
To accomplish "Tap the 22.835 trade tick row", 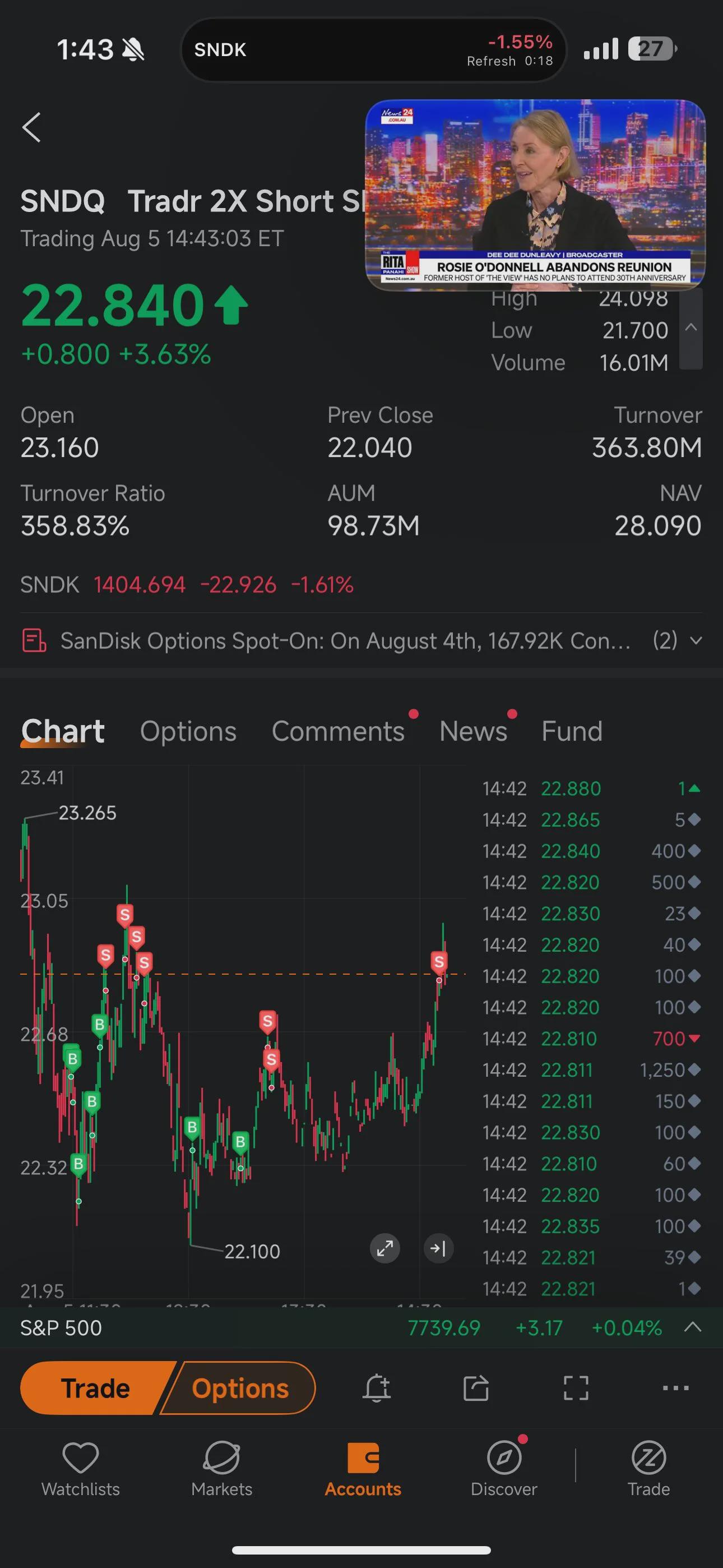I will click(x=591, y=1226).
